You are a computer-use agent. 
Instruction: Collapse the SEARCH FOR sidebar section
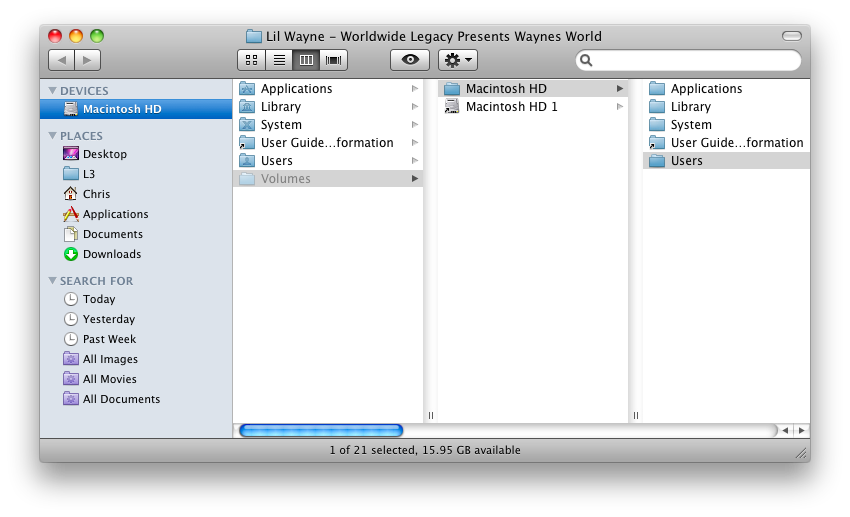coord(53,281)
